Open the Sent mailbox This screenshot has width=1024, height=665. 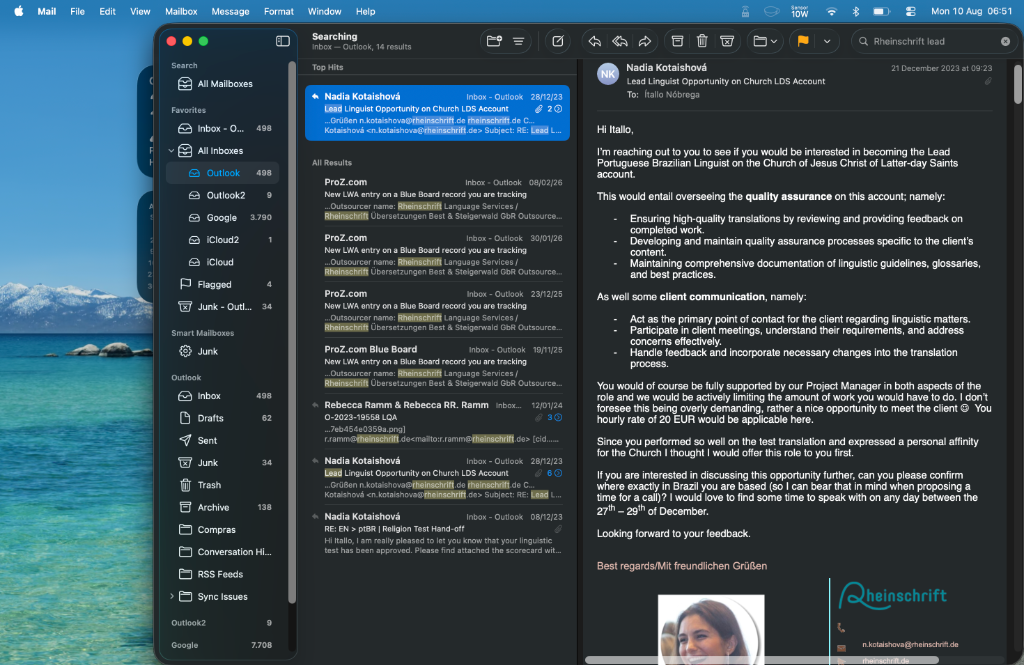(x=224, y=440)
